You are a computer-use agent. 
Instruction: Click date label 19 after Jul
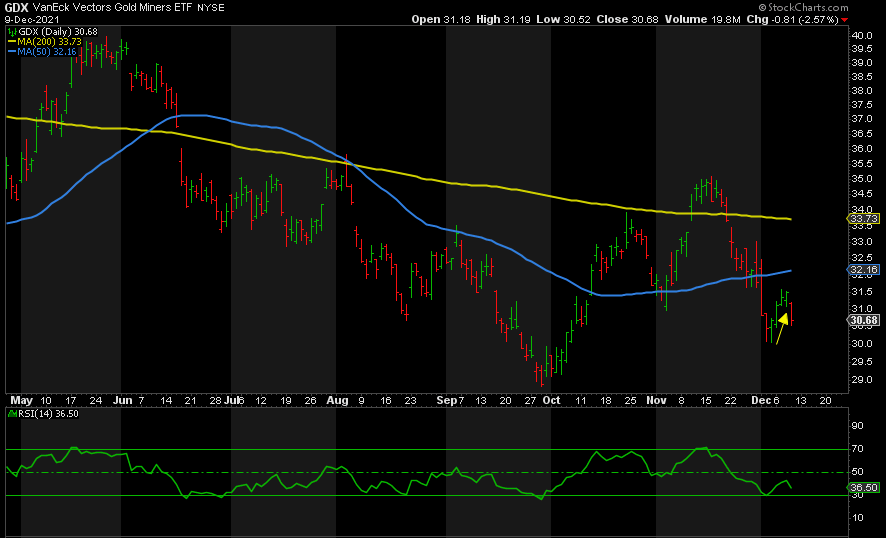coord(286,400)
